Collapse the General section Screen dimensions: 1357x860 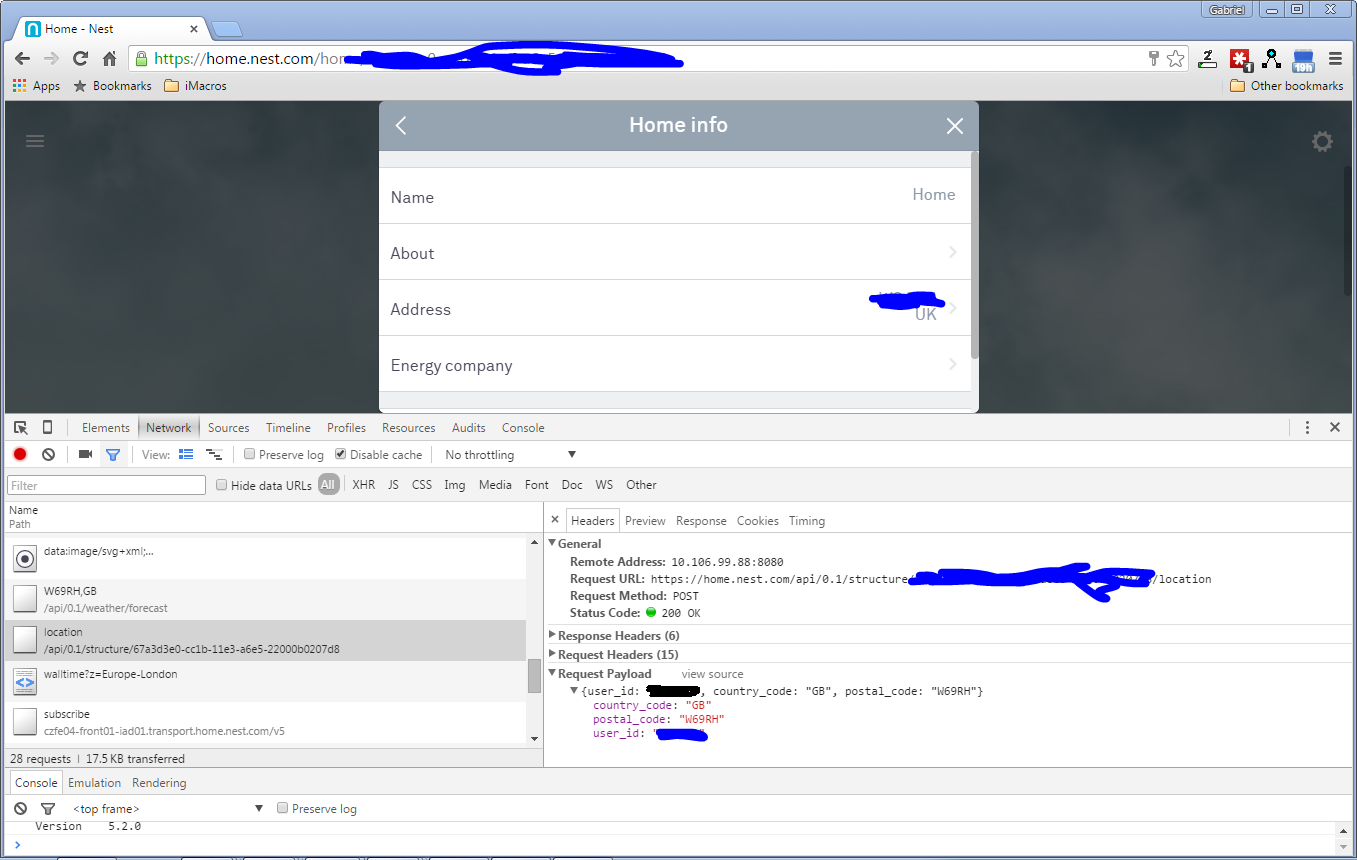tap(552, 543)
